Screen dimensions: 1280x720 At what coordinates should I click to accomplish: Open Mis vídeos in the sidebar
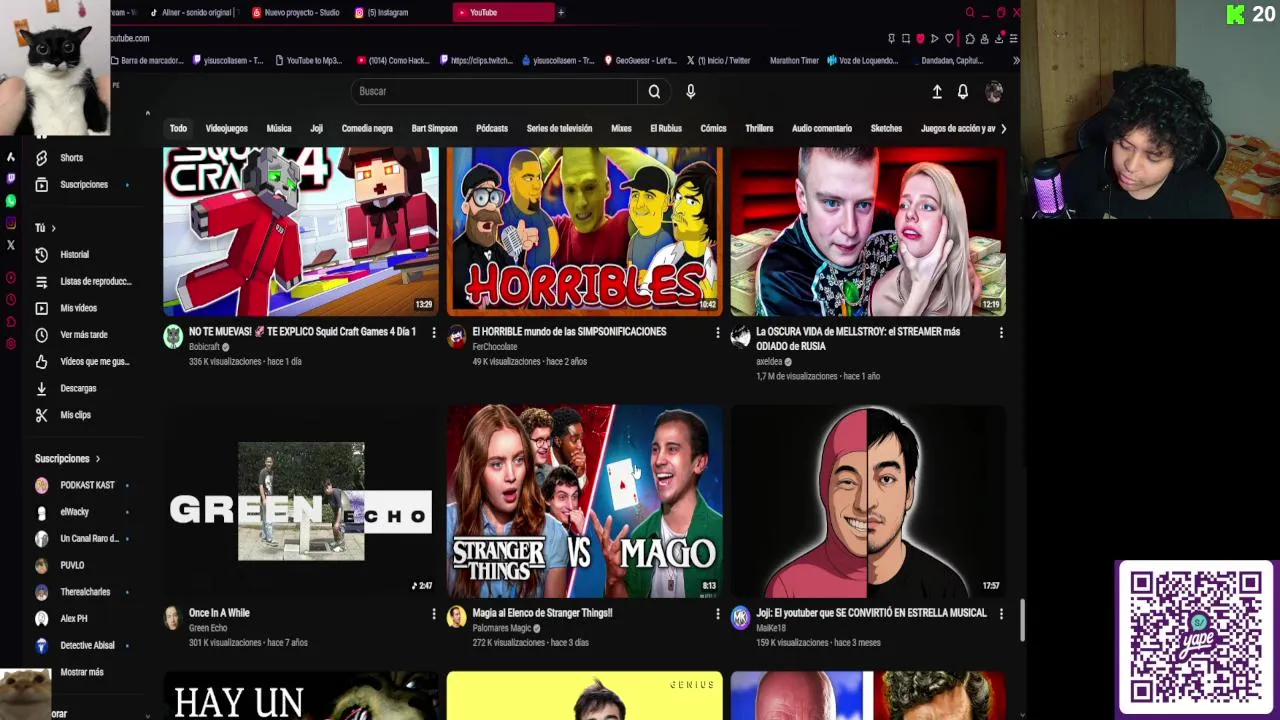click(x=80, y=308)
